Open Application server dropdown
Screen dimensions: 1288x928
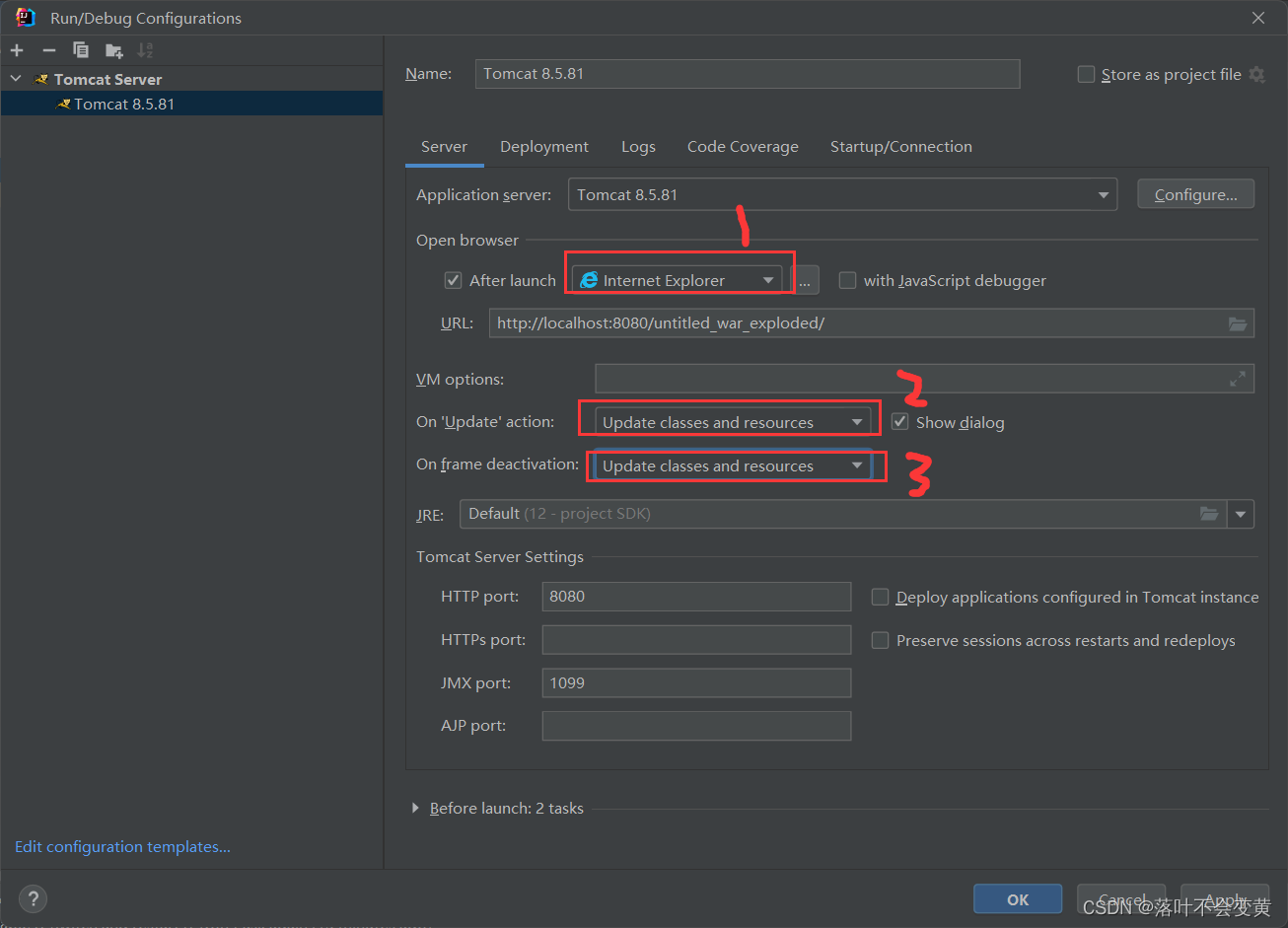(842, 194)
